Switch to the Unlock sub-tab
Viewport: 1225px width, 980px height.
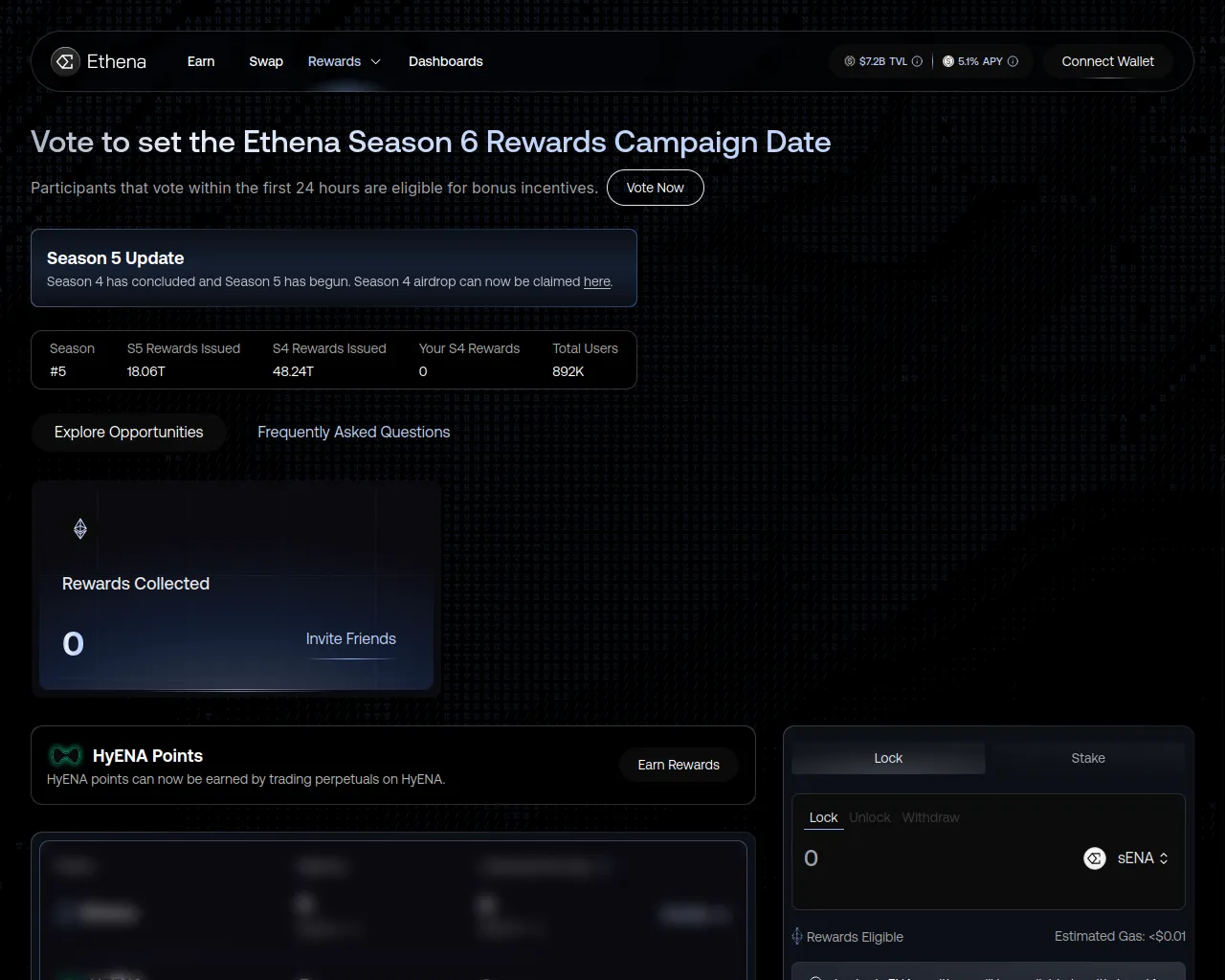coord(870,817)
